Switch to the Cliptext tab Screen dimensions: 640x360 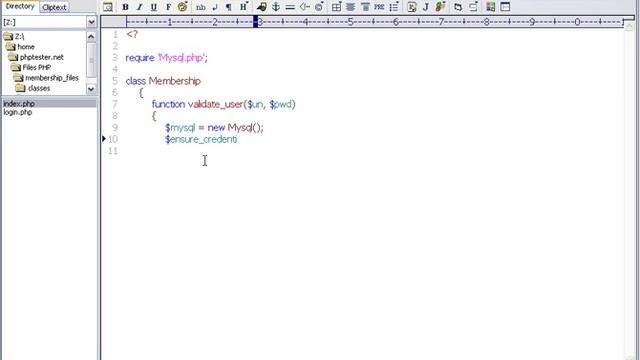pos(54,7)
